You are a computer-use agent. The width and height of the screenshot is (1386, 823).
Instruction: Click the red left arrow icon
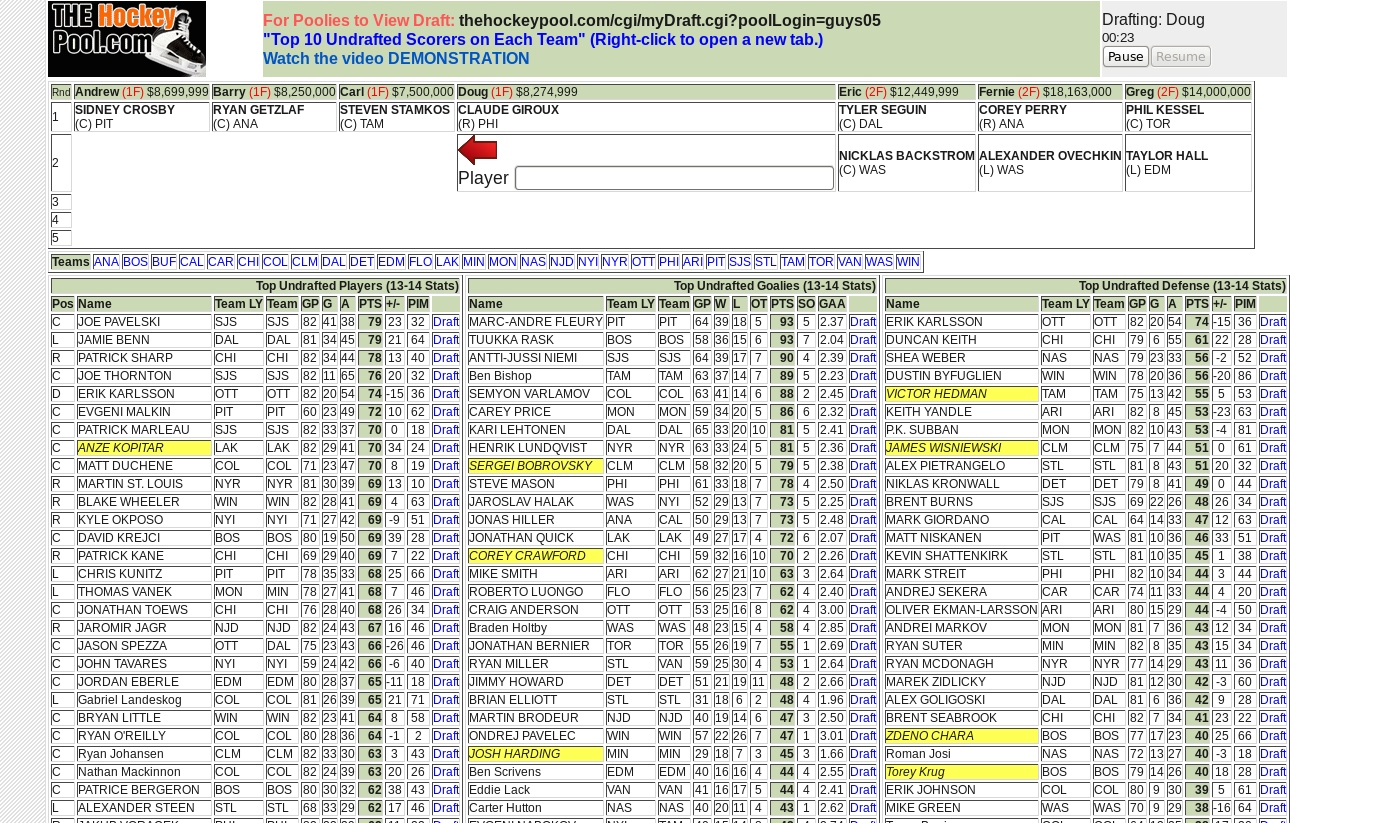pos(478,150)
